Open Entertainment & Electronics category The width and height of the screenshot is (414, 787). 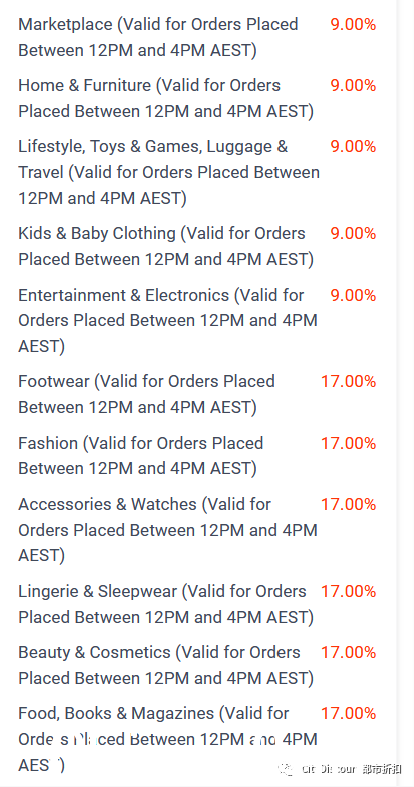pos(168,320)
